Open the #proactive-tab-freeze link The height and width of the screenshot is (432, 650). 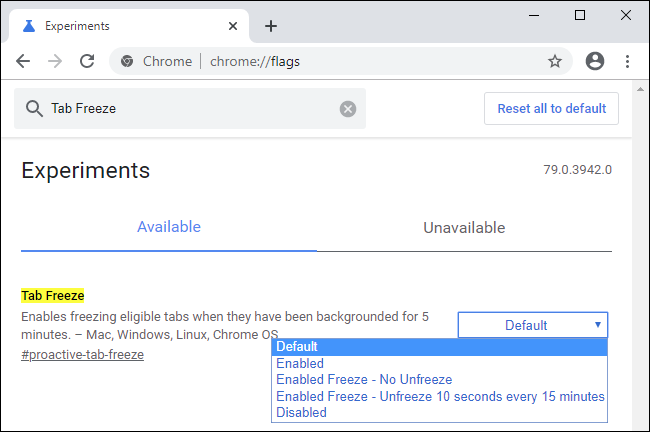[82, 355]
